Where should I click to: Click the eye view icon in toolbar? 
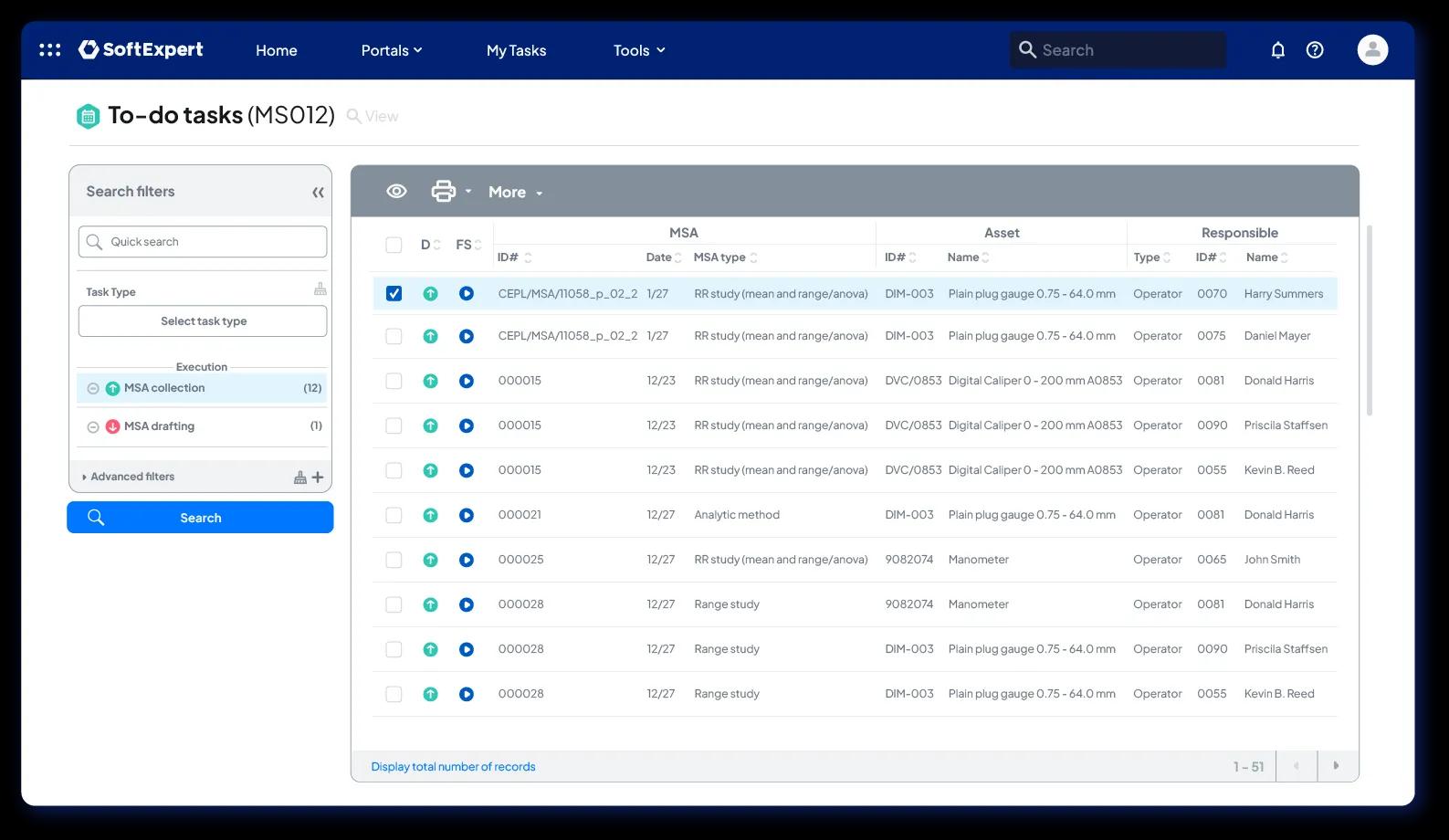point(396,191)
